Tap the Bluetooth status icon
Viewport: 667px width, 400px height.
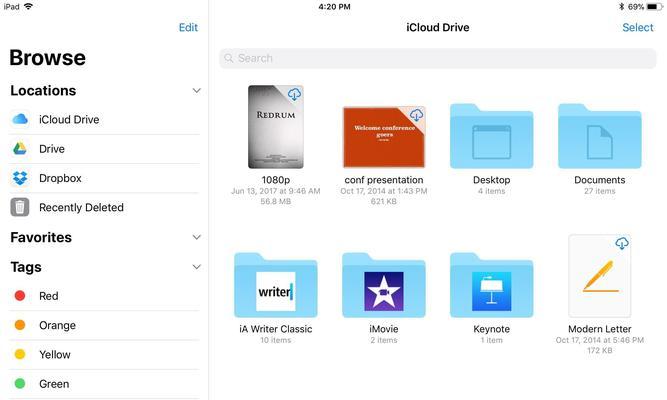click(621, 7)
